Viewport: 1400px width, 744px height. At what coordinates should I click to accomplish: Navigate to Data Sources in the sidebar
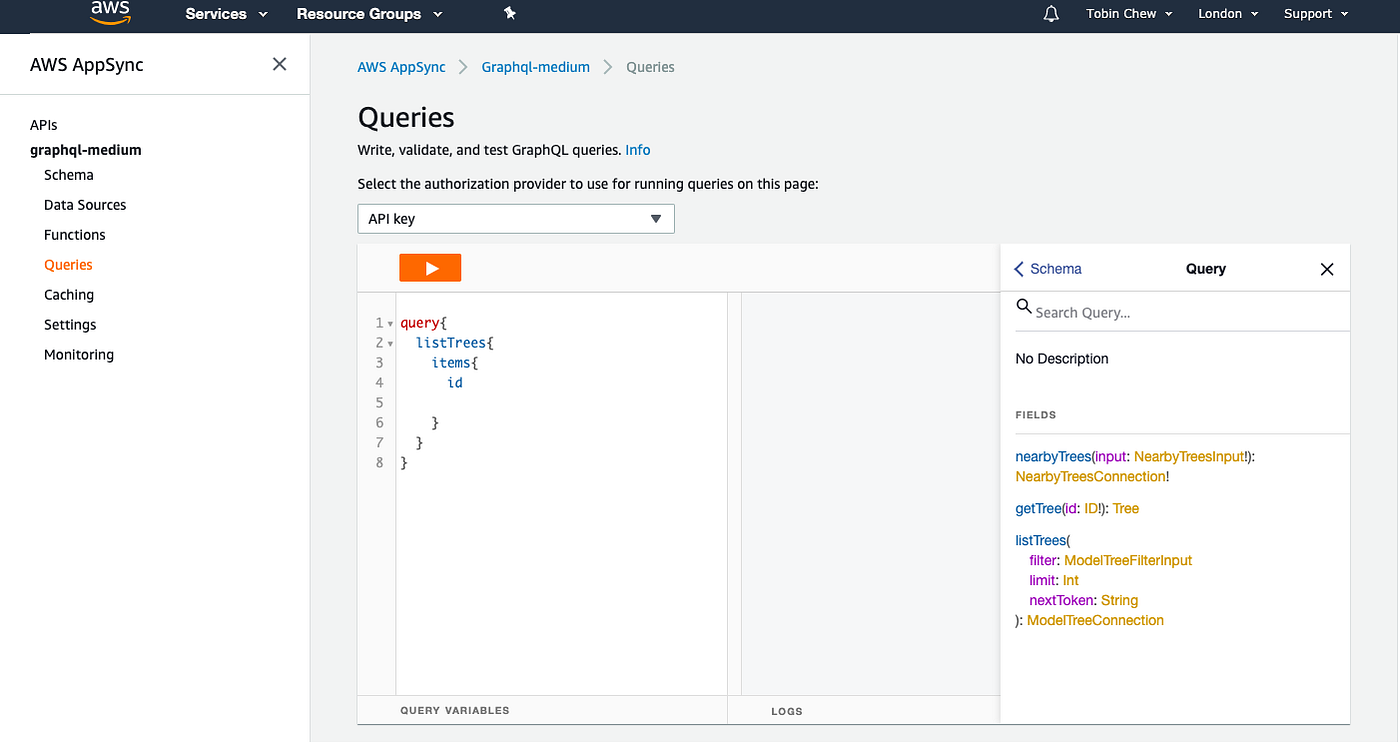point(84,204)
